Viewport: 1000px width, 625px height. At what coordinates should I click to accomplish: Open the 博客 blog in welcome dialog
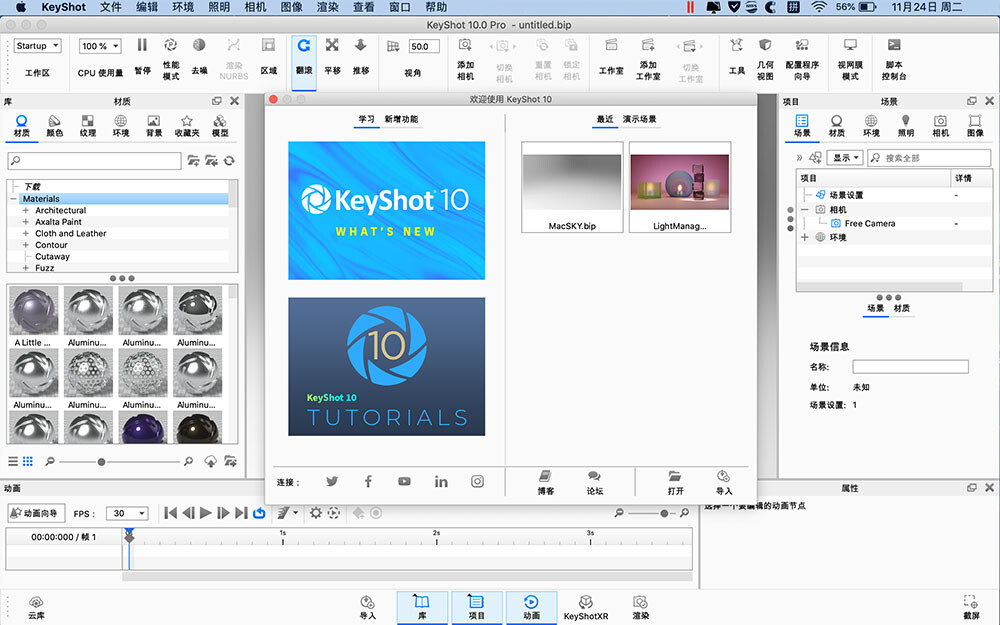click(x=545, y=483)
